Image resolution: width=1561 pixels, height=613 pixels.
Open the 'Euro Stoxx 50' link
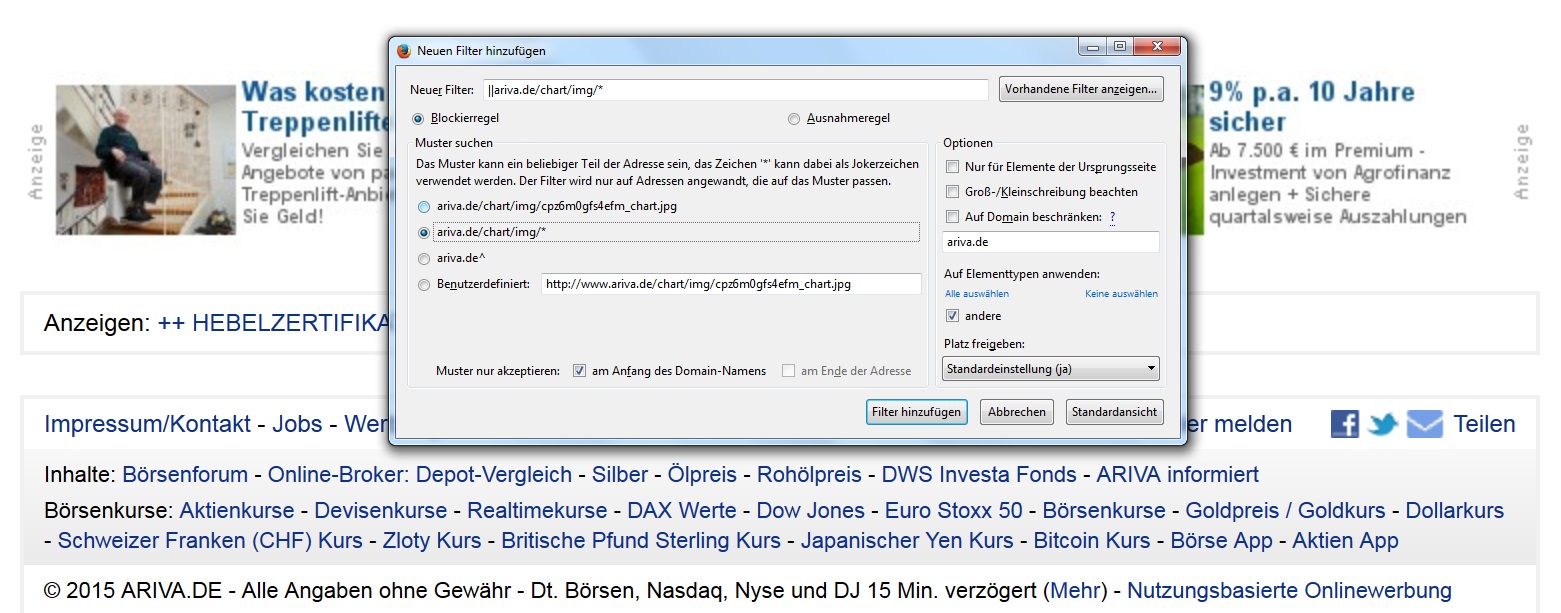coord(954,511)
